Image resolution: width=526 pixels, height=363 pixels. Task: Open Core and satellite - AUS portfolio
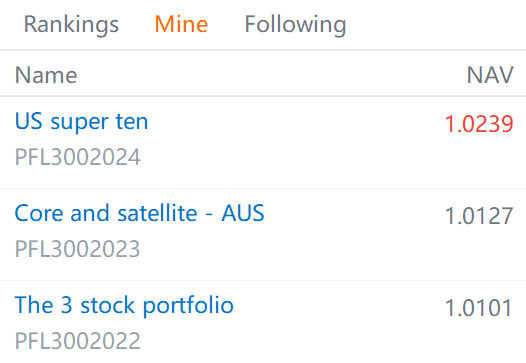pyautogui.click(x=140, y=213)
